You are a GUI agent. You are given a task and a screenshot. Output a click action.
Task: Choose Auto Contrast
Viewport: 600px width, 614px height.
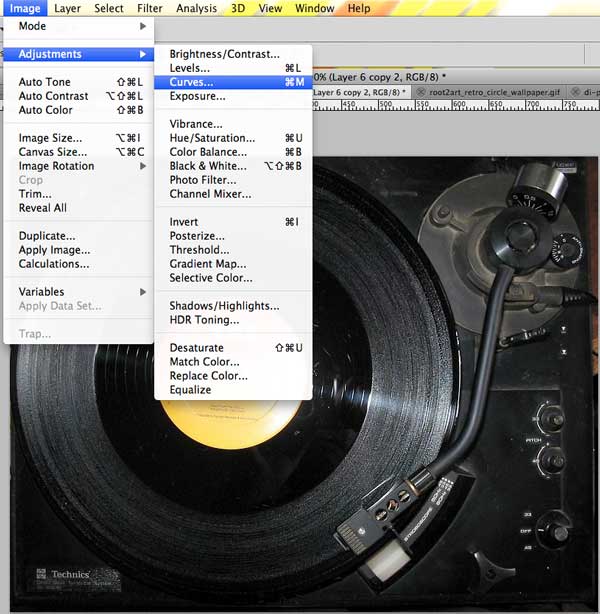click(x=79, y=96)
